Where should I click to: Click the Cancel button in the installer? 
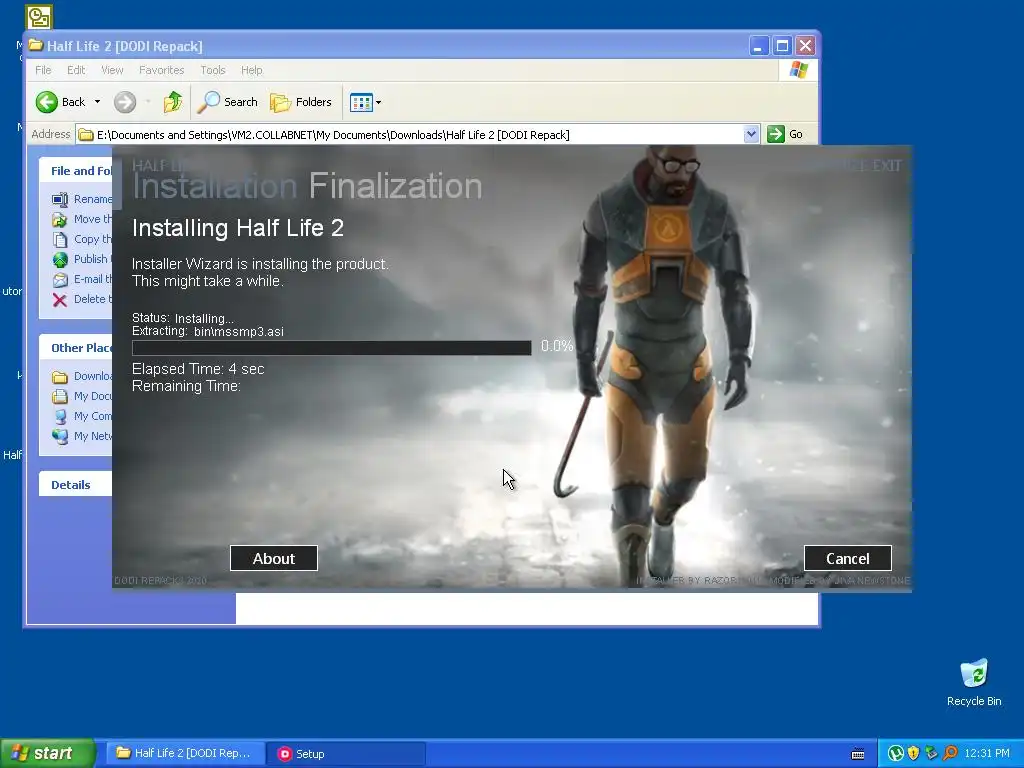click(x=848, y=558)
